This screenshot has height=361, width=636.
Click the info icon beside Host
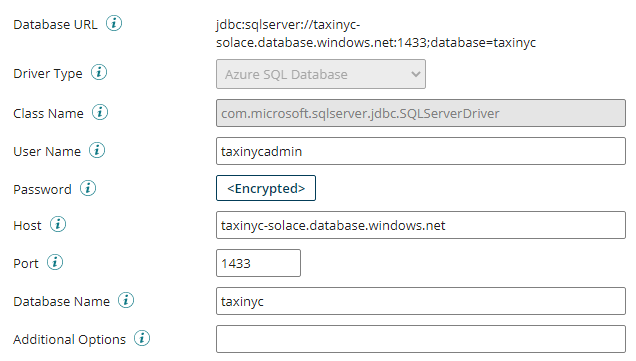coord(58,224)
